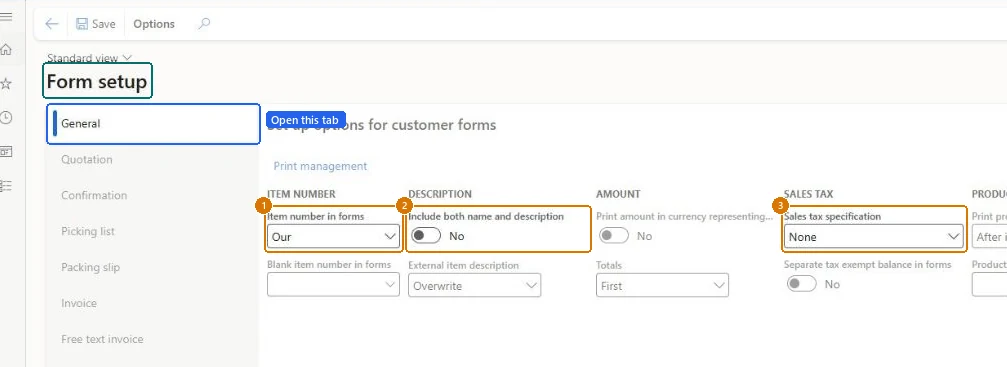Open Favorites star icon in sidebar

pyautogui.click(x=6, y=84)
